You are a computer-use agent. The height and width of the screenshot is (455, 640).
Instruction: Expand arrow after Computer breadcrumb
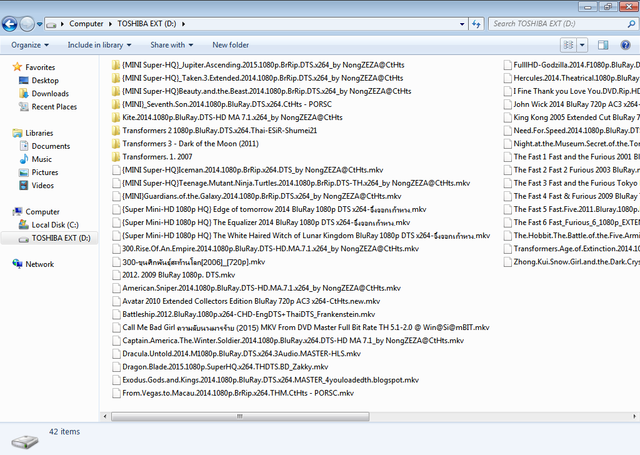111,24
